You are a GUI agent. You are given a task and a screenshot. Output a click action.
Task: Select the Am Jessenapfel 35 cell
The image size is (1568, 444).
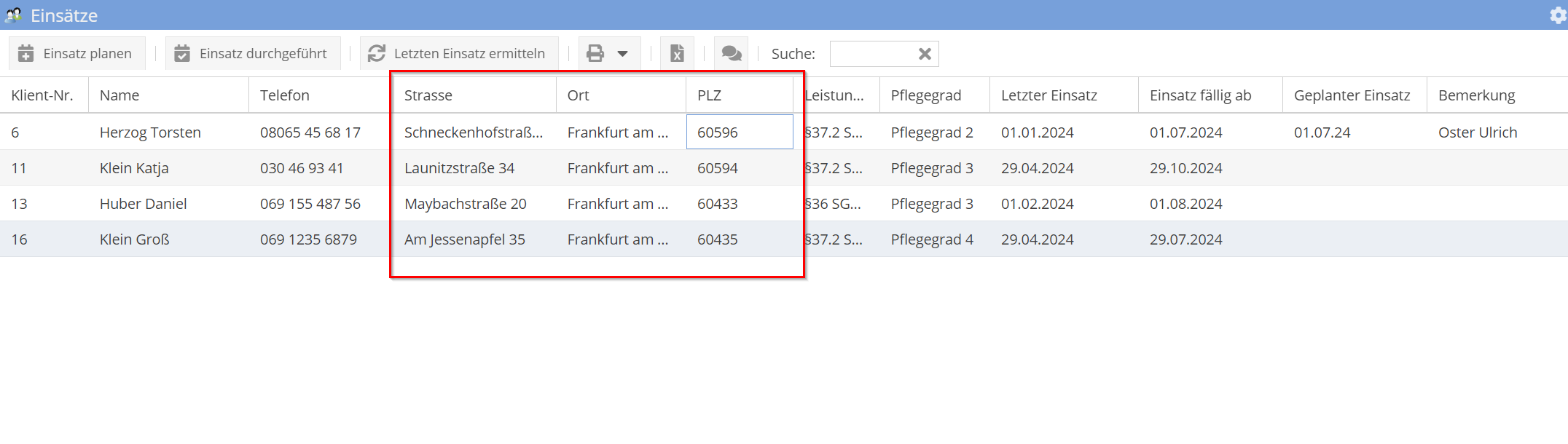(474, 239)
